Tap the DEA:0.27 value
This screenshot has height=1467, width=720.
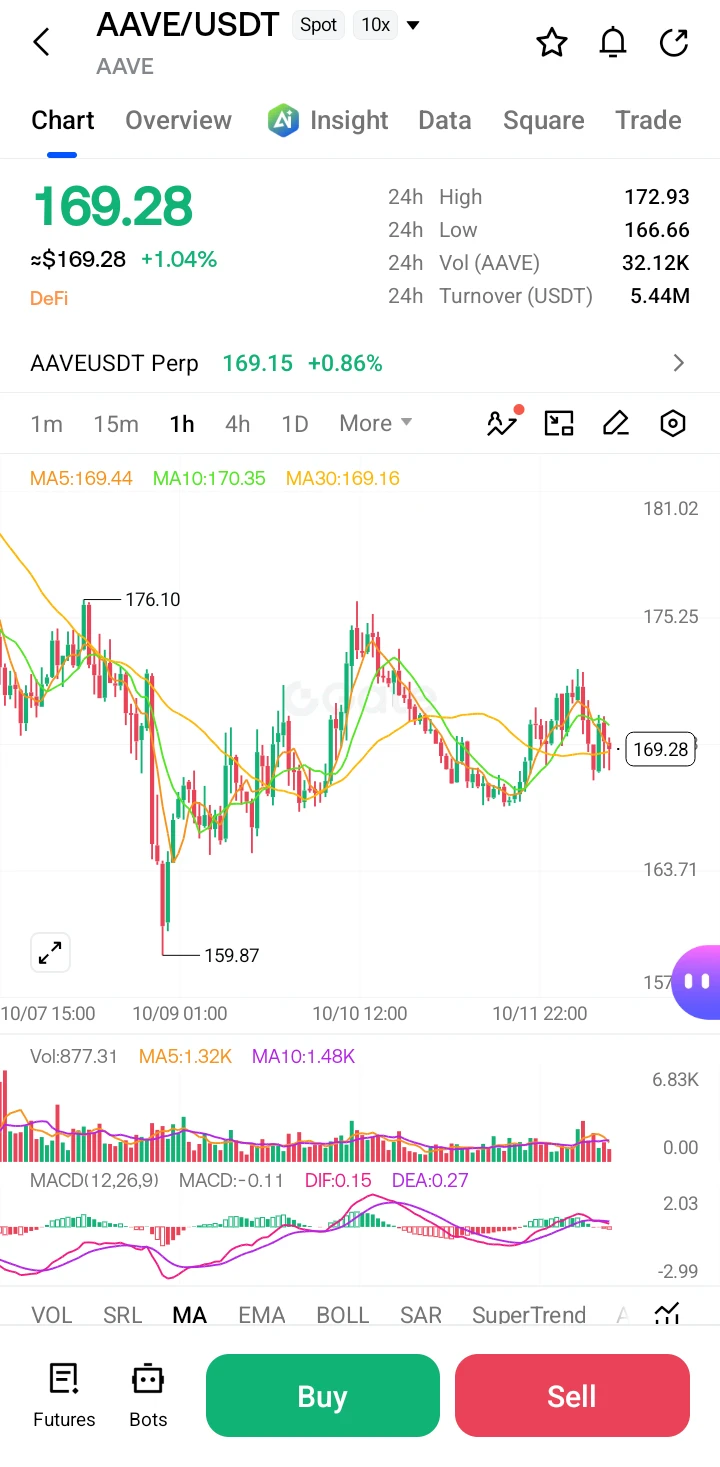click(430, 1180)
